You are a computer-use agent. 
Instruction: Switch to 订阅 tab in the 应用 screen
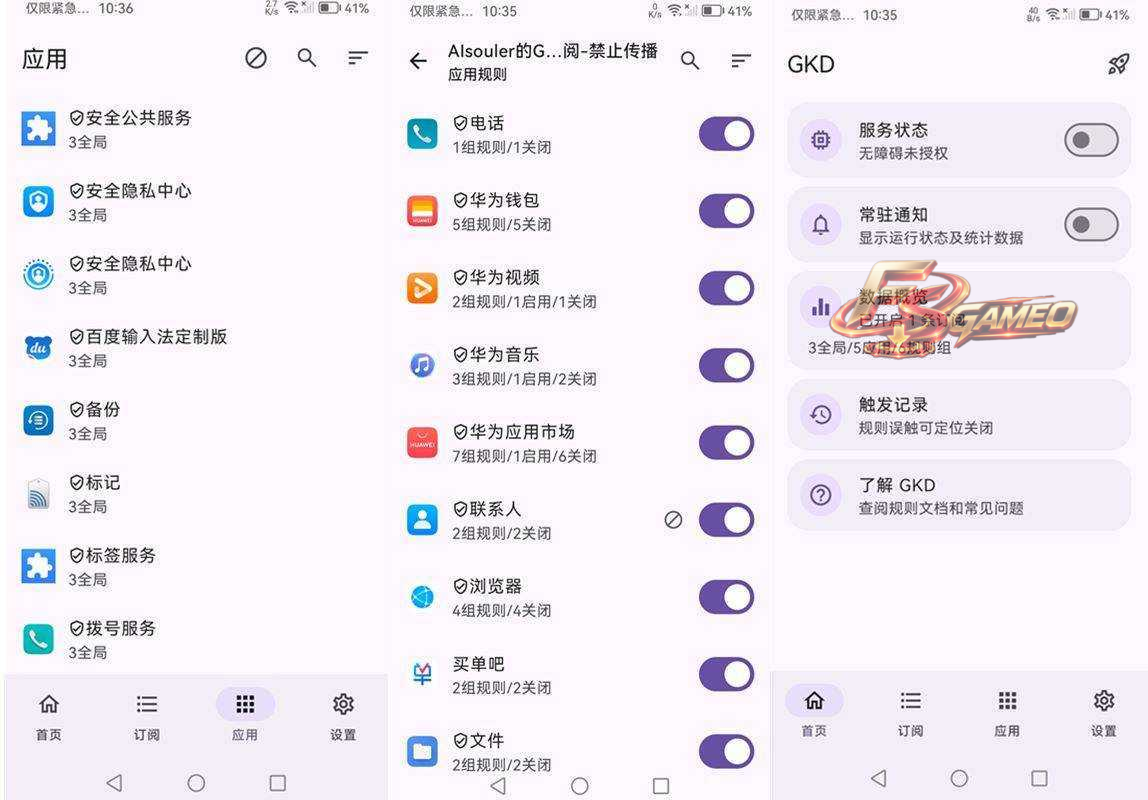click(146, 716)
